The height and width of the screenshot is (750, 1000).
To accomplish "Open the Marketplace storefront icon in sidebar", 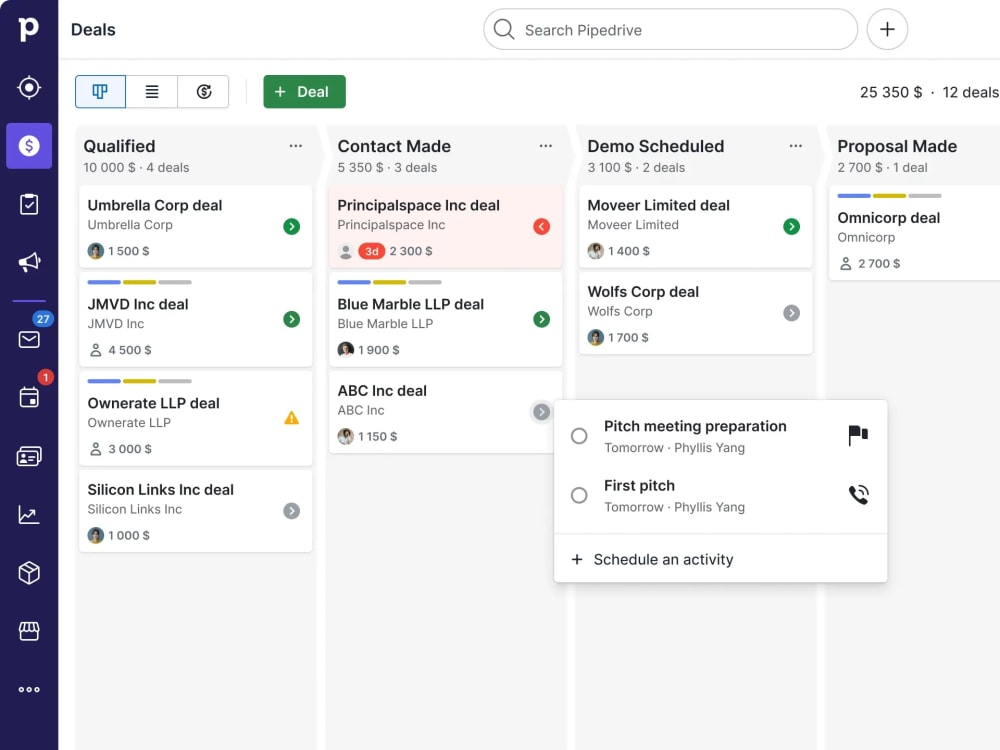I will click(29, 631).
